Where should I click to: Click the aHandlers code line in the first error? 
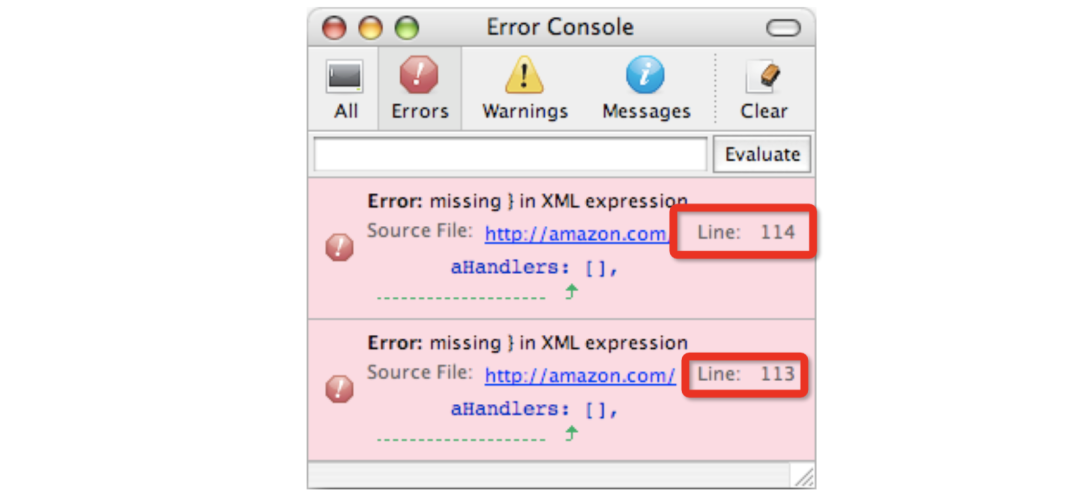point(535,268)
